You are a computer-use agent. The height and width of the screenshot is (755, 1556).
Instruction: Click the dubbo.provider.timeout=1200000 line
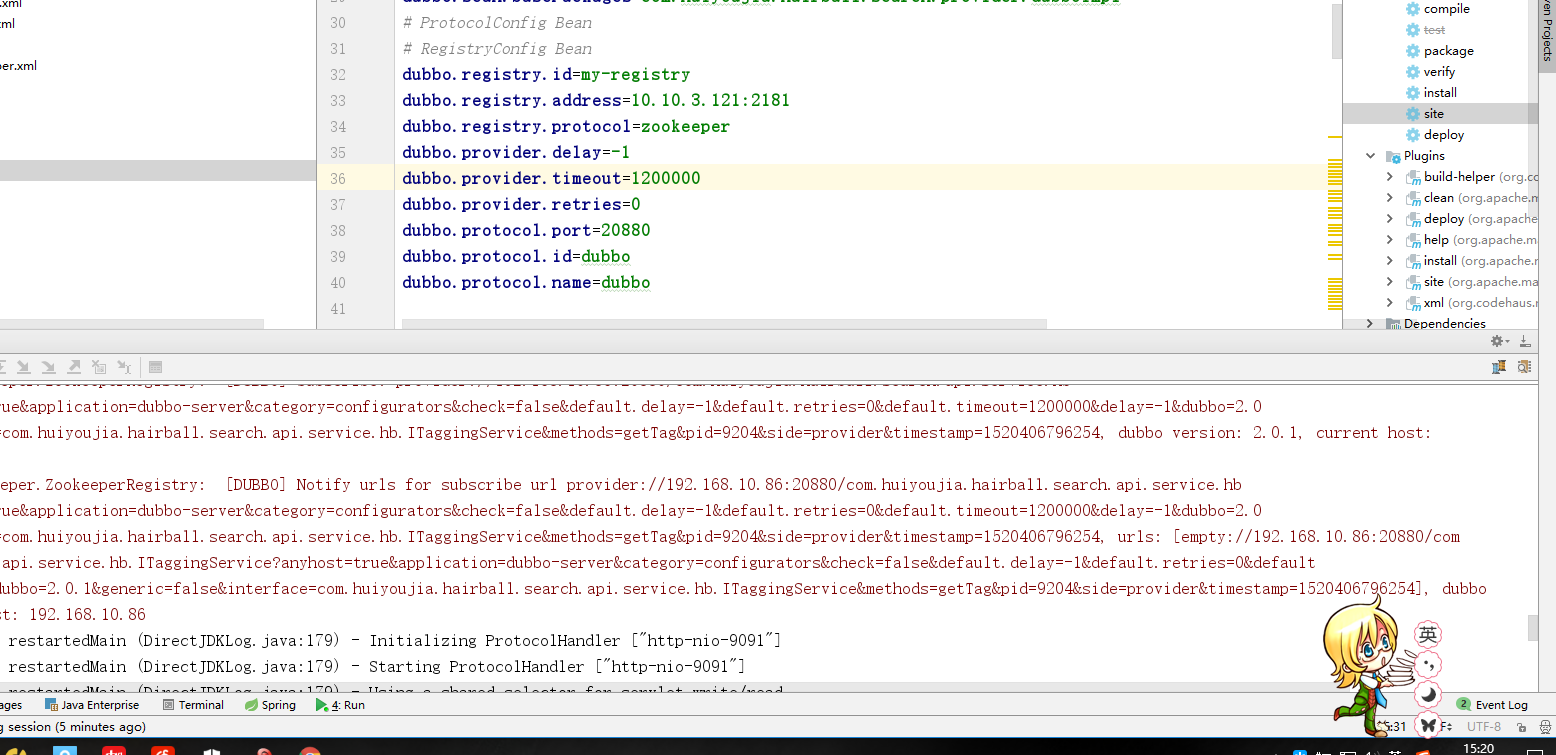tap(551, 178)
